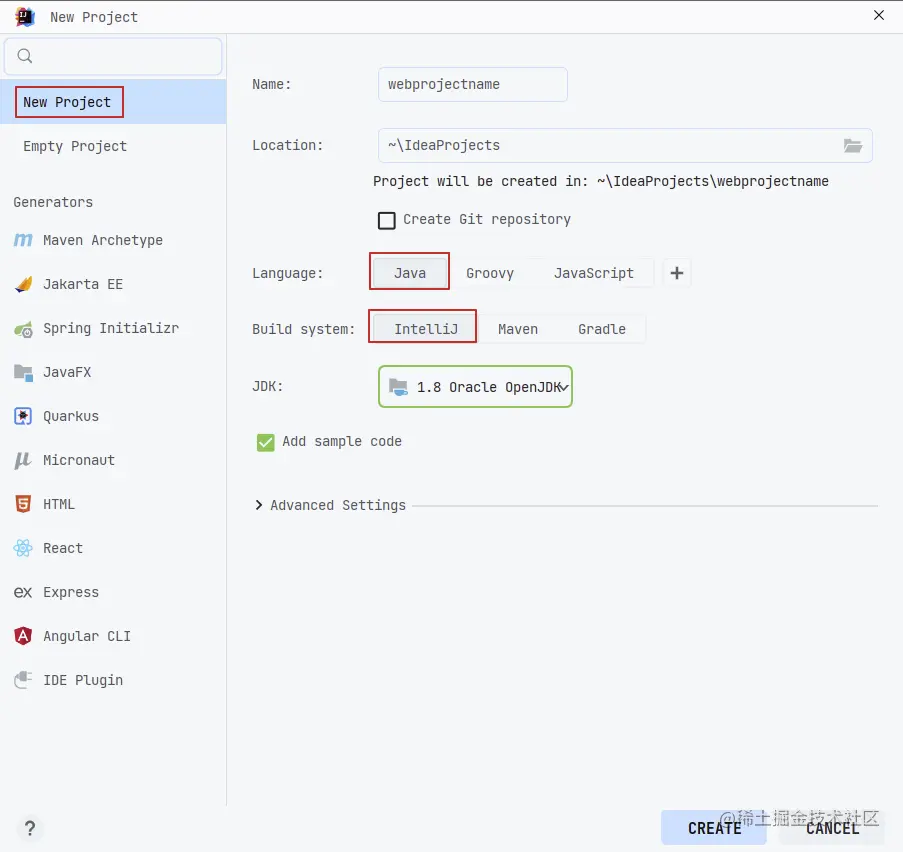
Task: Pick IntelliJ build system
Action: 426,329
